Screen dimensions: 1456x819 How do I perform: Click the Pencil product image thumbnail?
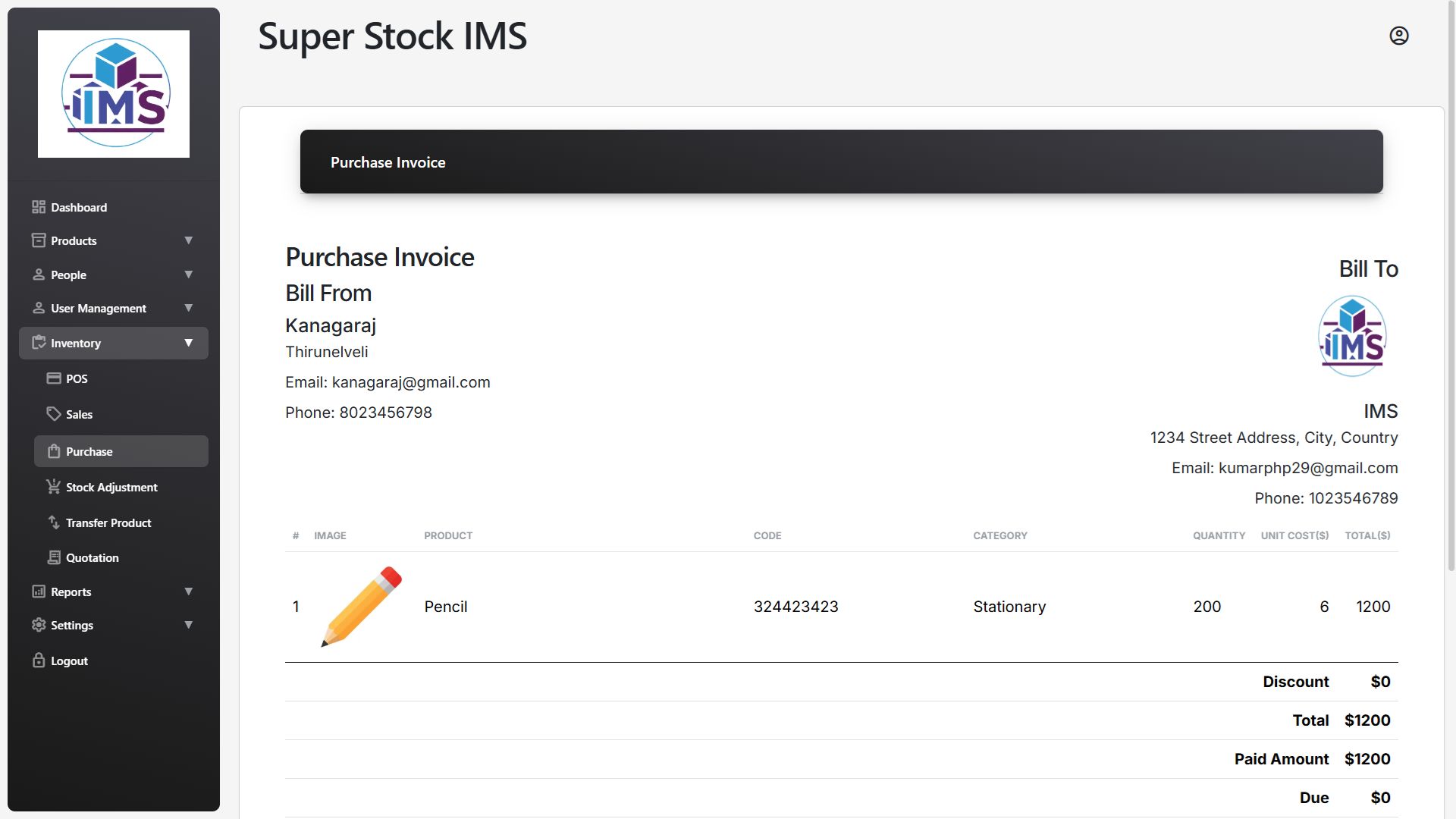coord(361,607)
